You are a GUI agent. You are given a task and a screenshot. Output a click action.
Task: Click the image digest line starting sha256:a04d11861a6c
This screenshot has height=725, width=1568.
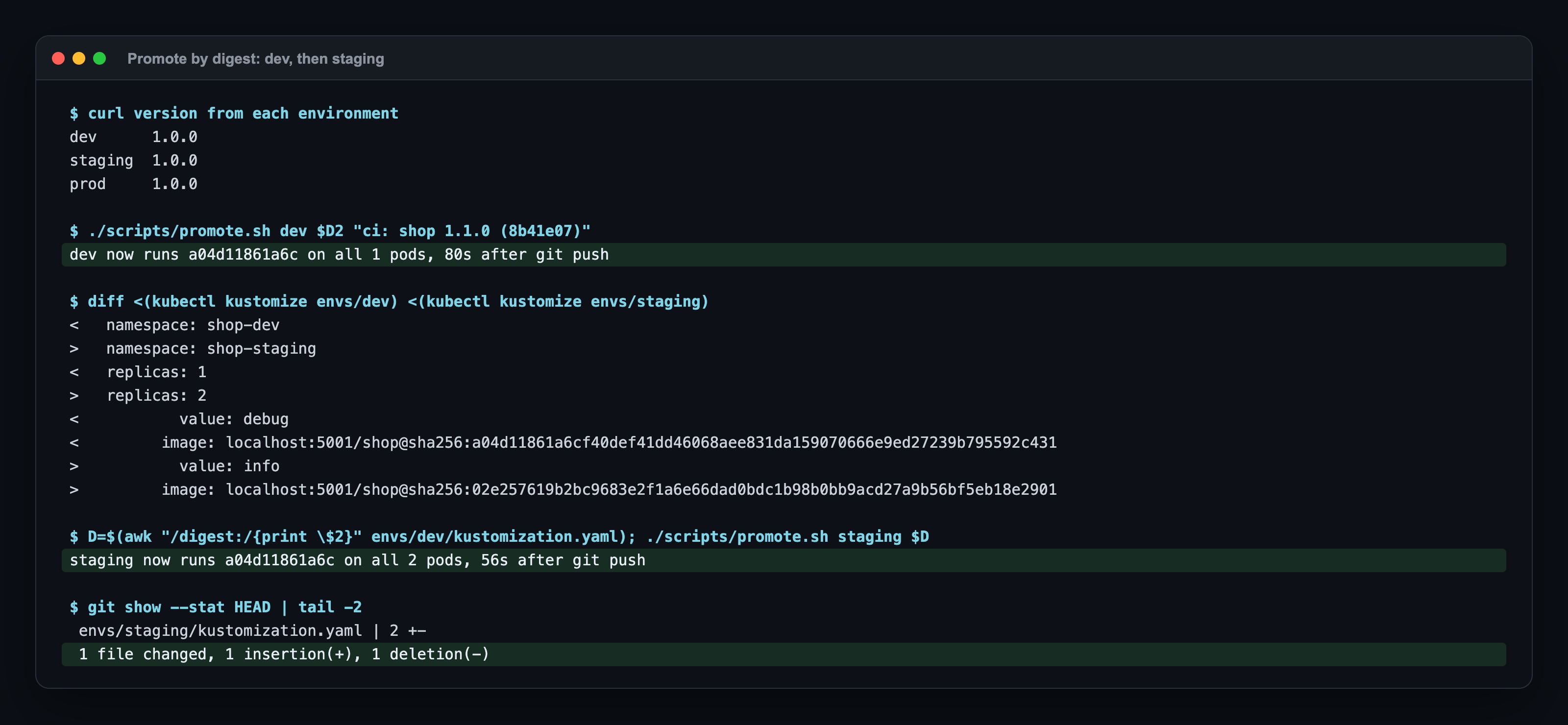pos(563,442)
